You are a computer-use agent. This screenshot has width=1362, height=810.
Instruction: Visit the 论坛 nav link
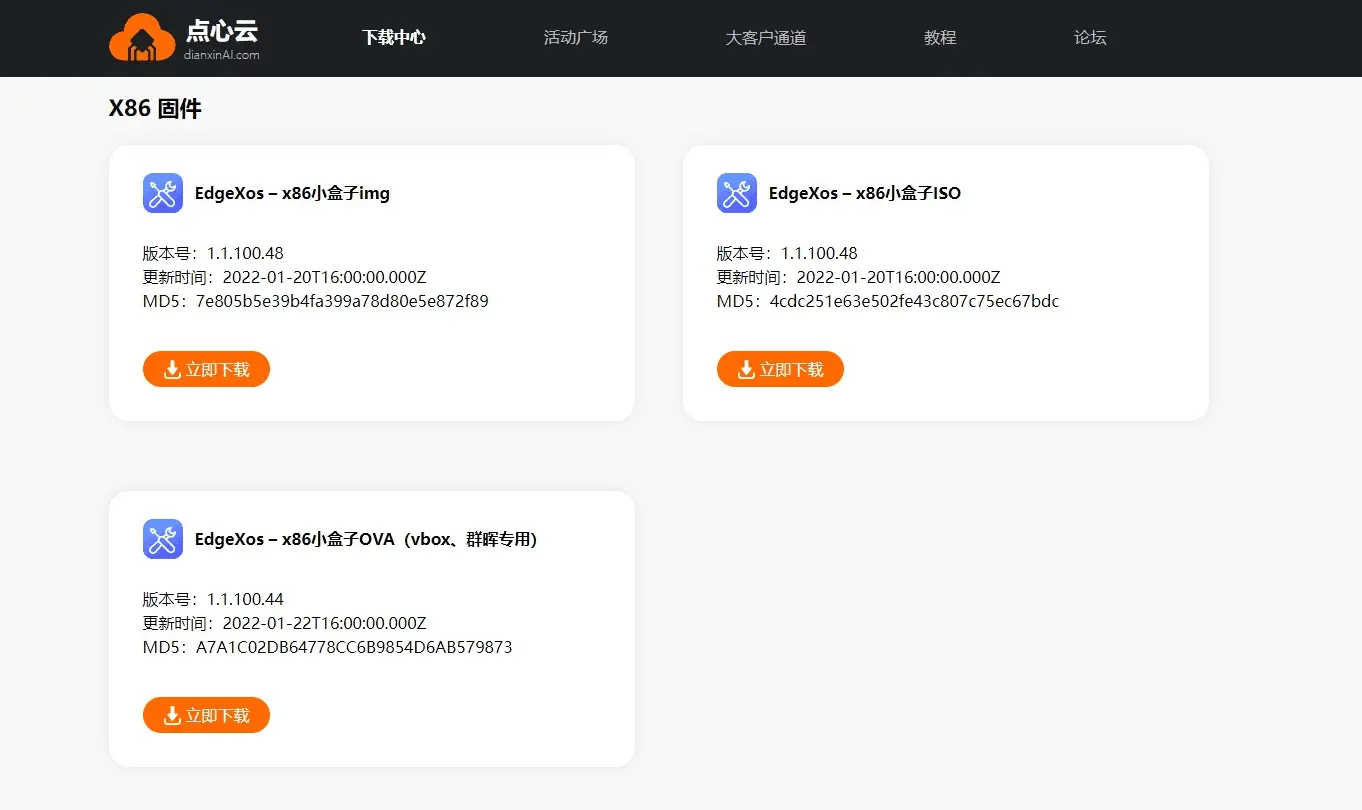coord(1090,38)
